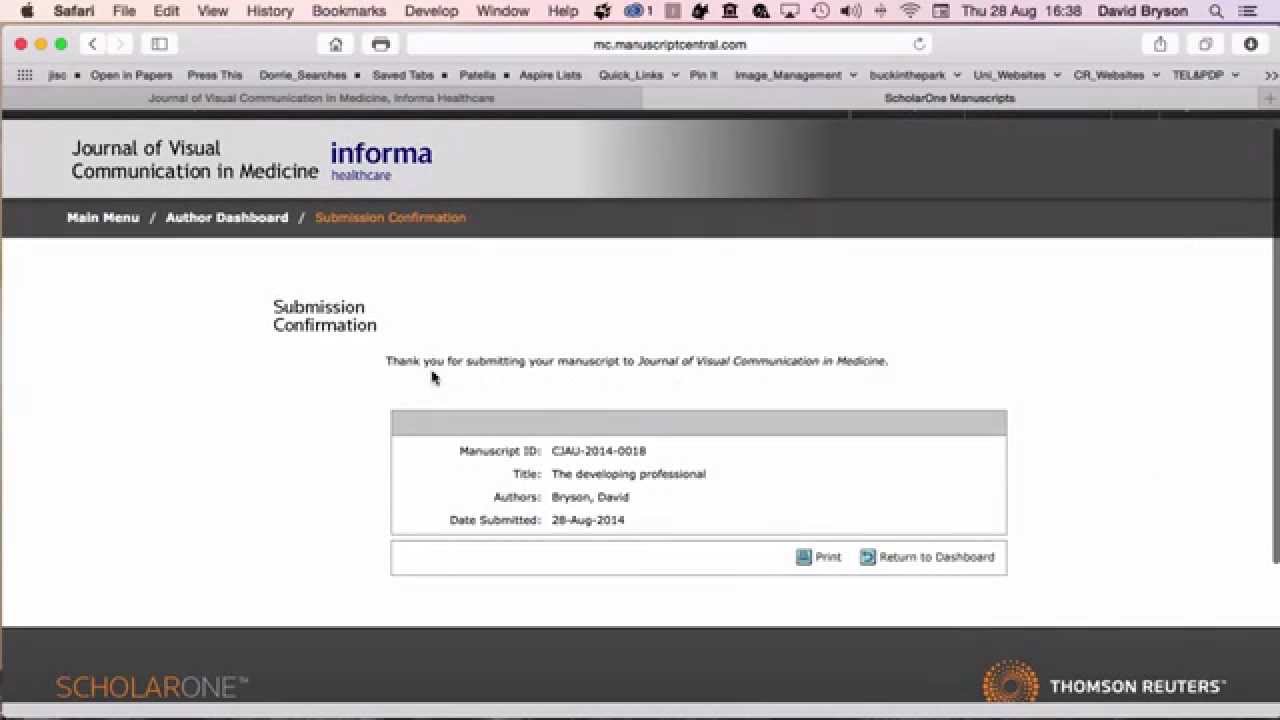This screenshot has height=720, width=1280.
Task: Click the title The developing professional
Action: tap(629, 474)
